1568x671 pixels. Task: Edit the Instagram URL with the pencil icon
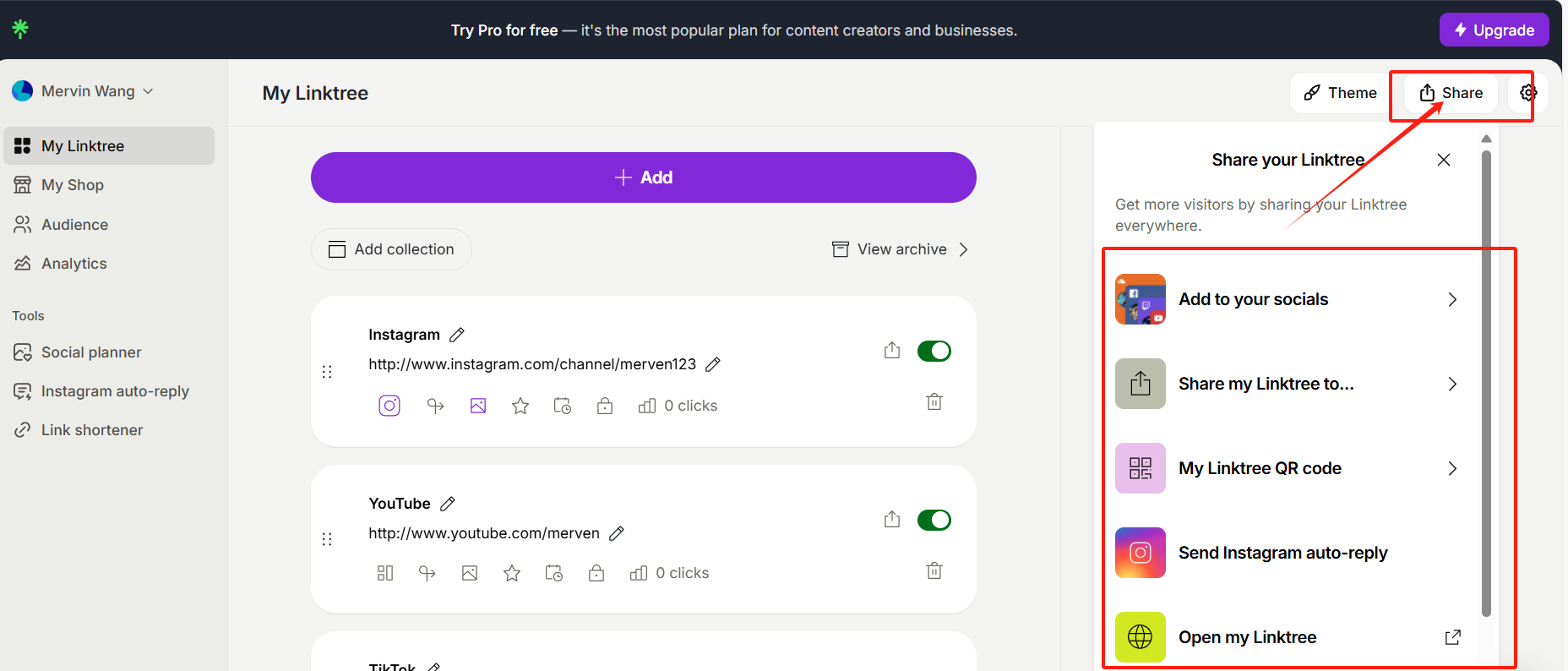pyautogui.click(x=713, y=364)
